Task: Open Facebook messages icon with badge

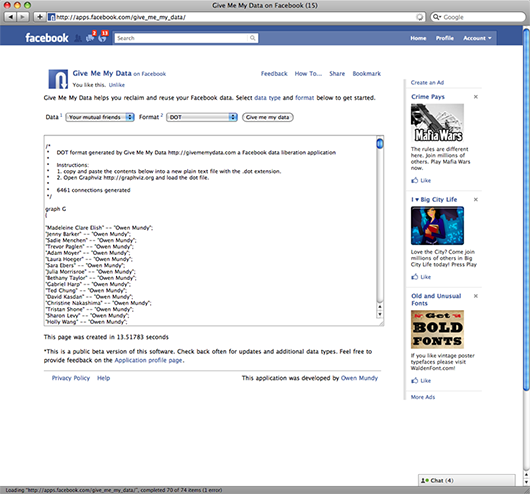Action: [x=91, y=37]
